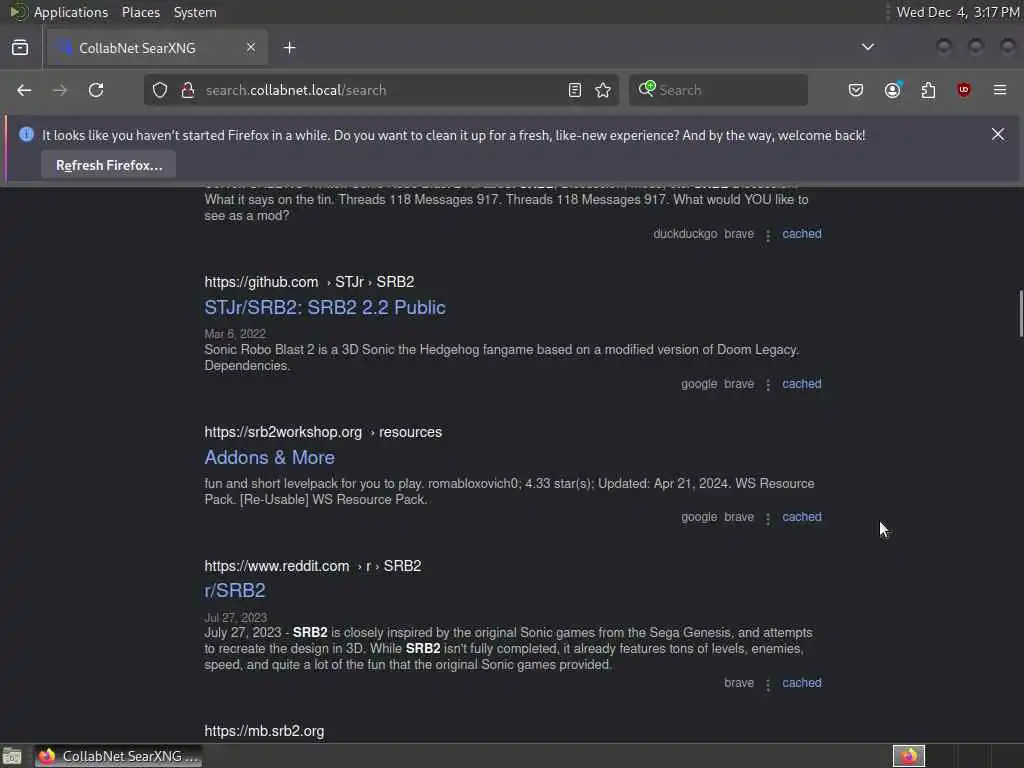
Task: Close the CollabNet SearXNG tab
Action: 251,48
